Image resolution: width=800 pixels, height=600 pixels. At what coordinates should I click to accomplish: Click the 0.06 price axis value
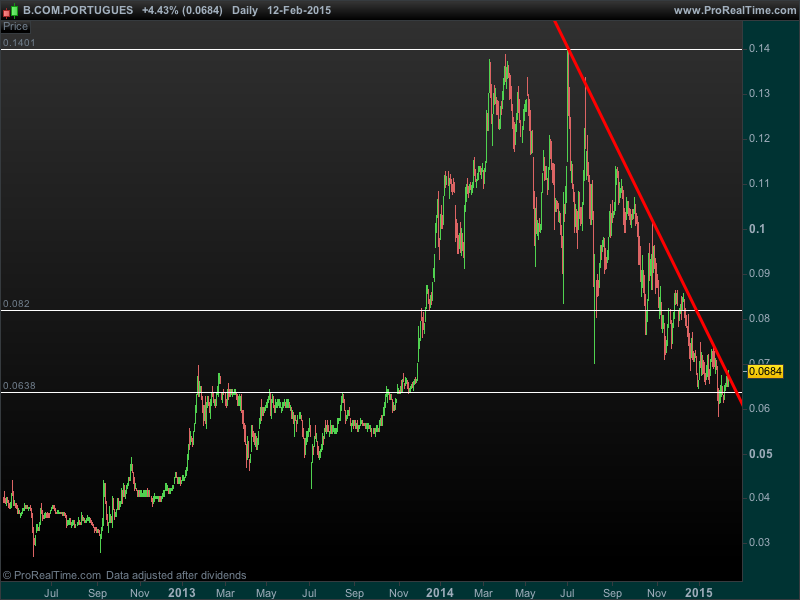point(759,408)
